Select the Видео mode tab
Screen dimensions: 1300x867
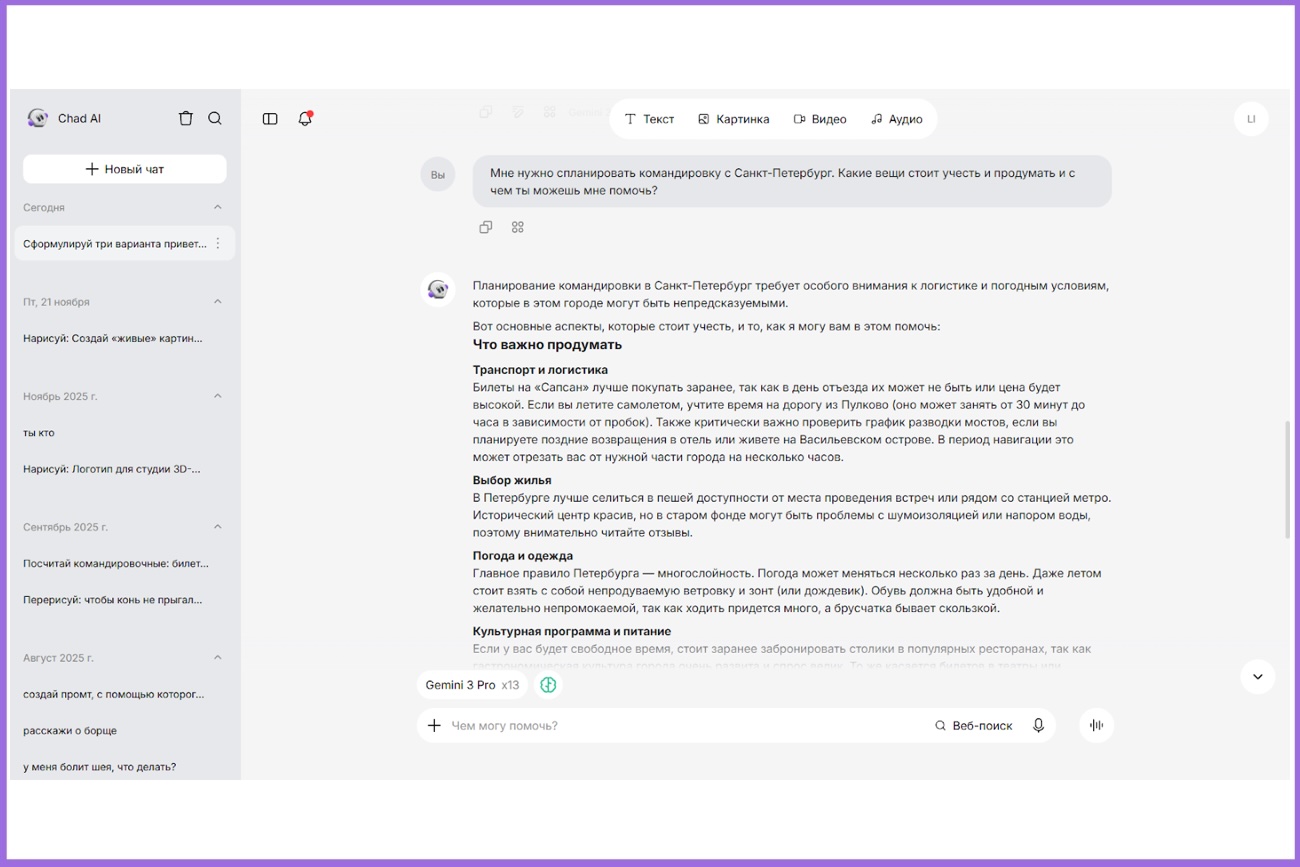point(819,118)
